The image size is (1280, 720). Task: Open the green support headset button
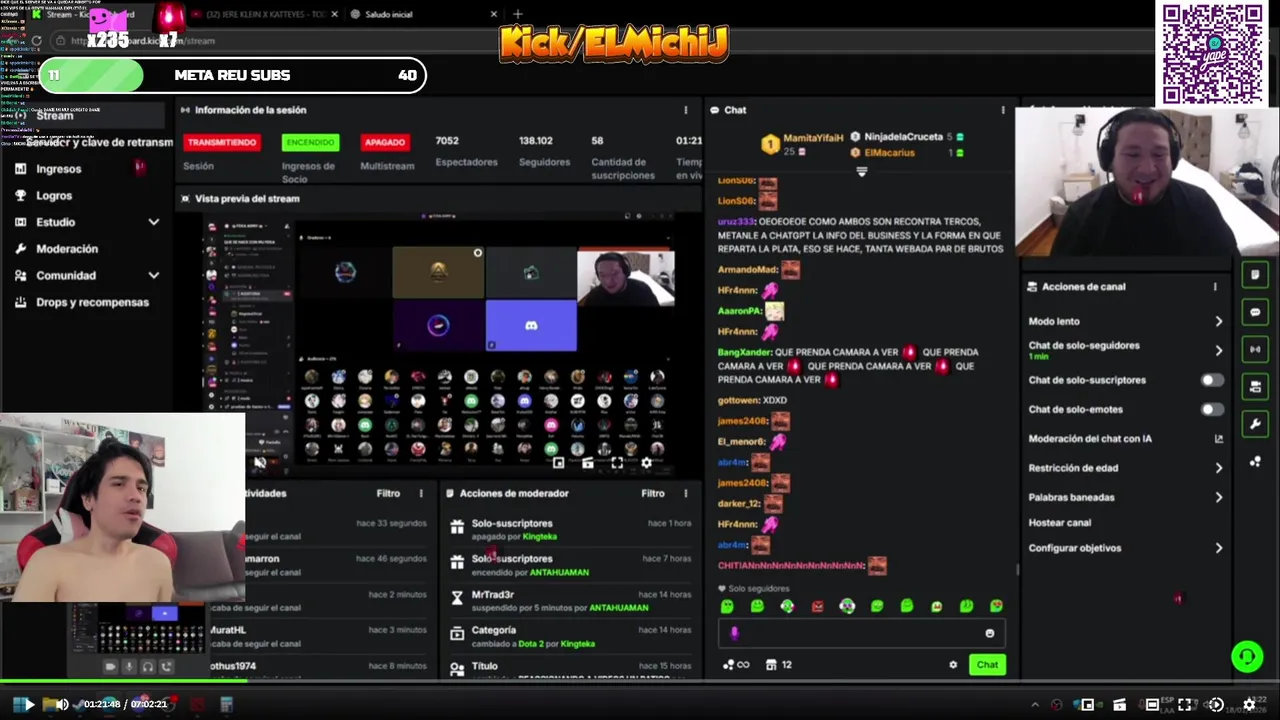coord(1247,657)
